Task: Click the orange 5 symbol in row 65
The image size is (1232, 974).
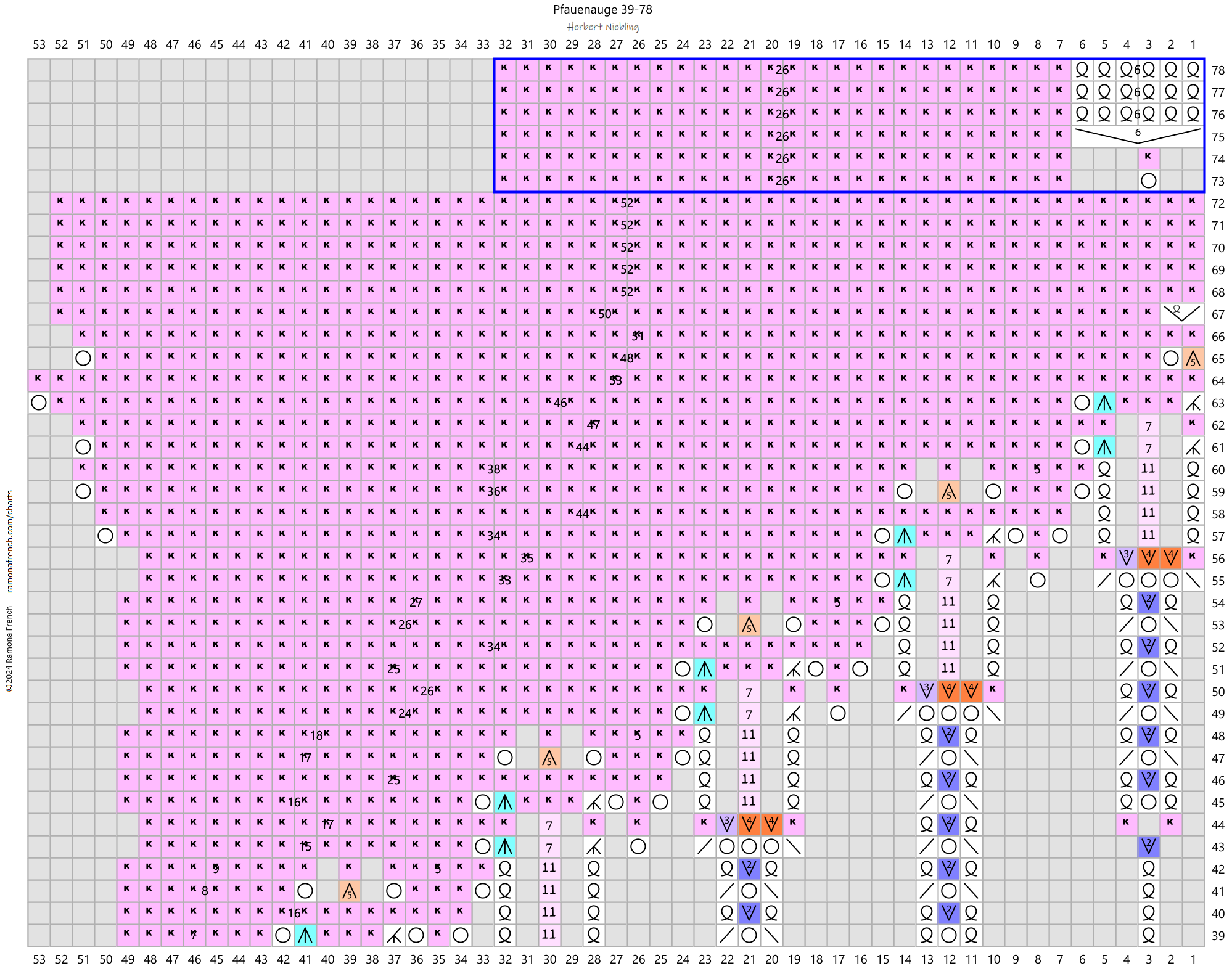Action: 1193,359
